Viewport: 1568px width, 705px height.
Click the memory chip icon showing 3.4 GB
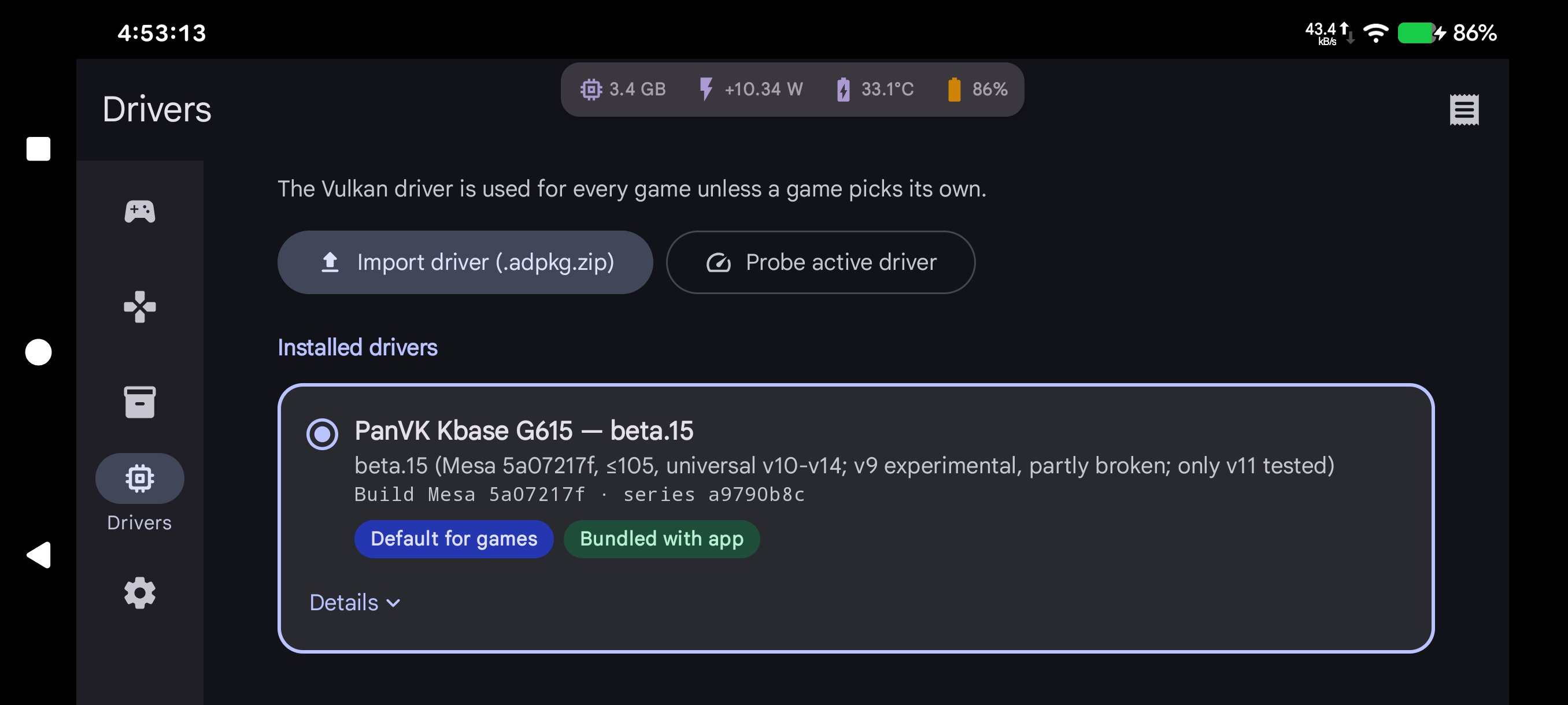590,90
